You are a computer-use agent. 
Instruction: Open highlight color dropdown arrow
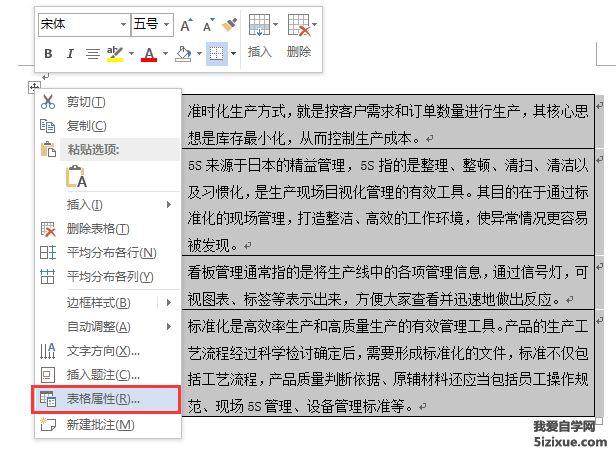131,53
